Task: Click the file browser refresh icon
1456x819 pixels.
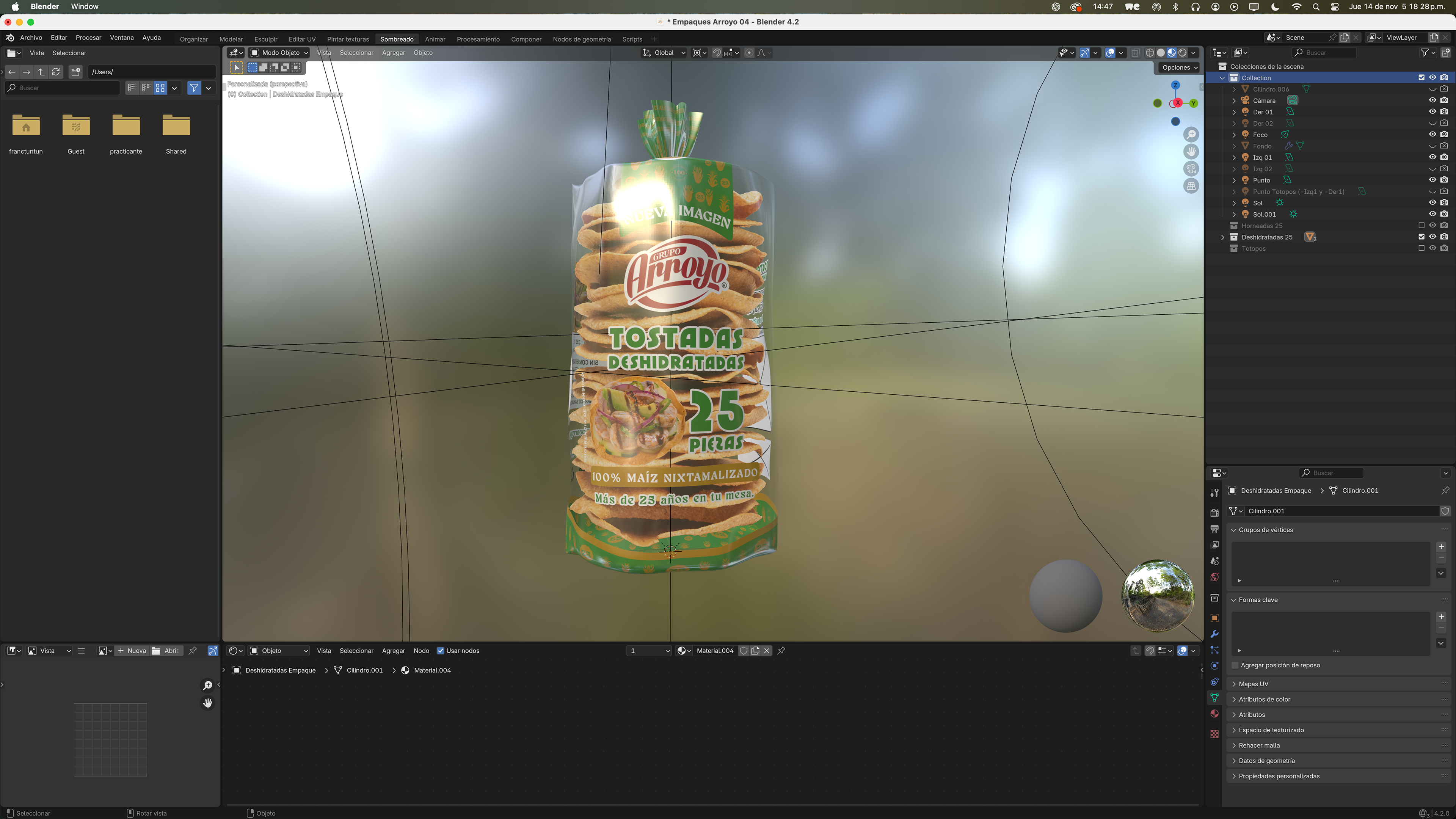Action: pyautogui.click(x=55, y=72)
